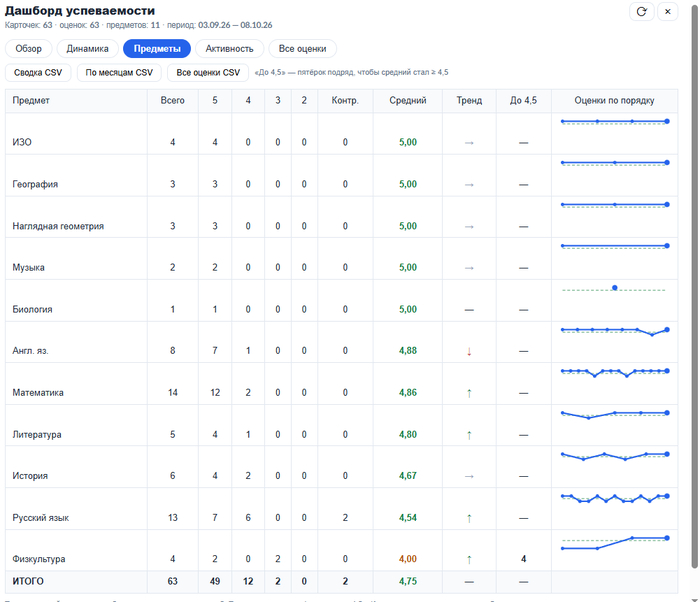
Task: Click the До 4,5 value 4 for Физкультура
Action: tap(523, 559)
